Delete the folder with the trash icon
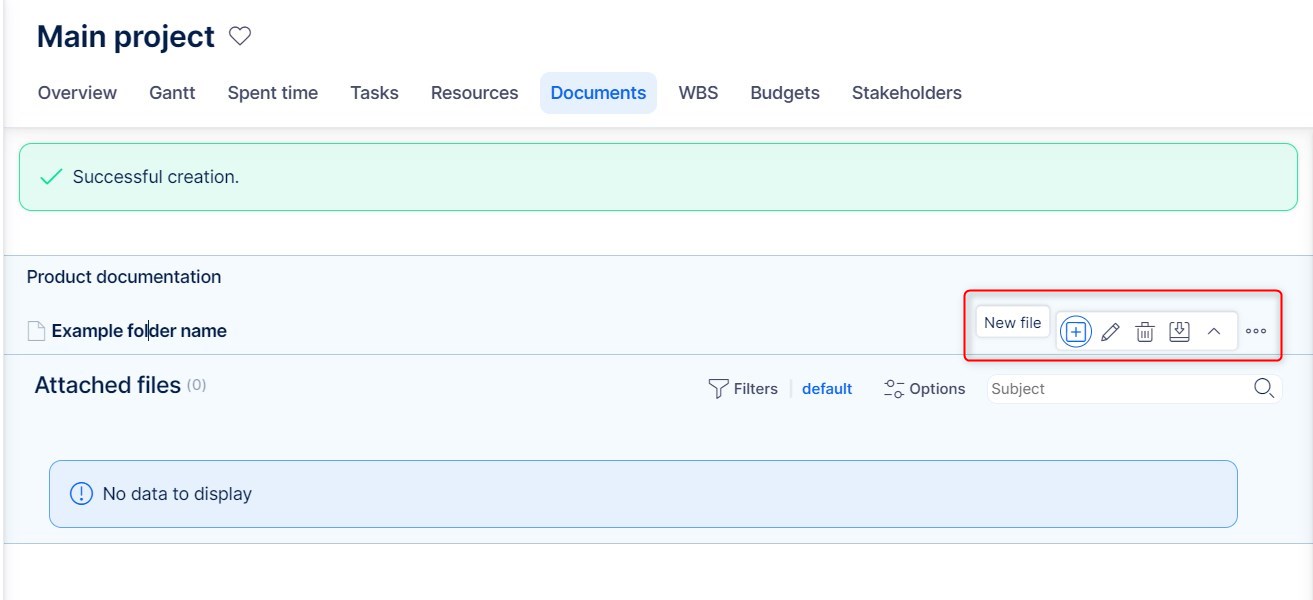1313x600 pixels. coord(1145,332)
